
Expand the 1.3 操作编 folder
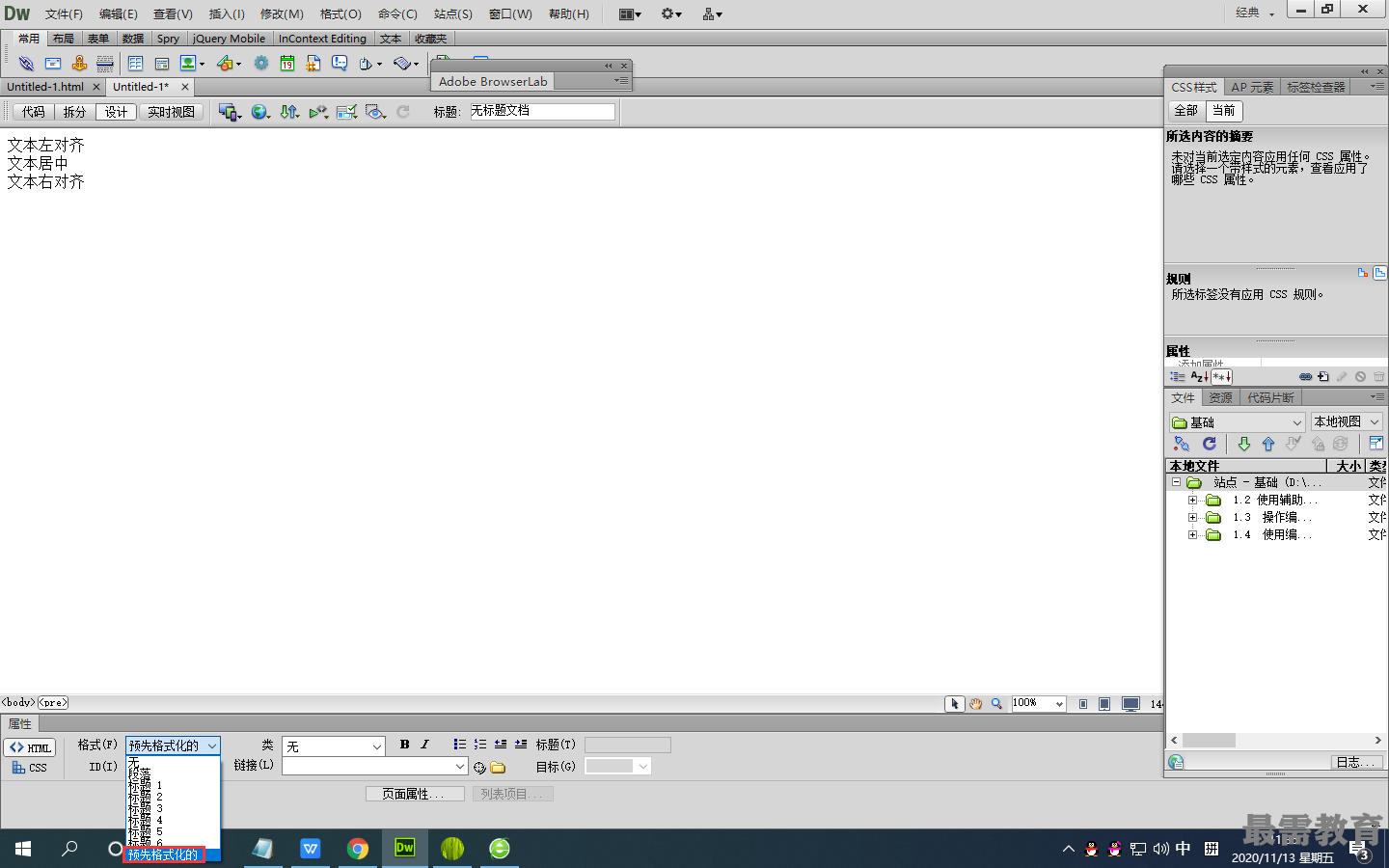(1192, 517)
